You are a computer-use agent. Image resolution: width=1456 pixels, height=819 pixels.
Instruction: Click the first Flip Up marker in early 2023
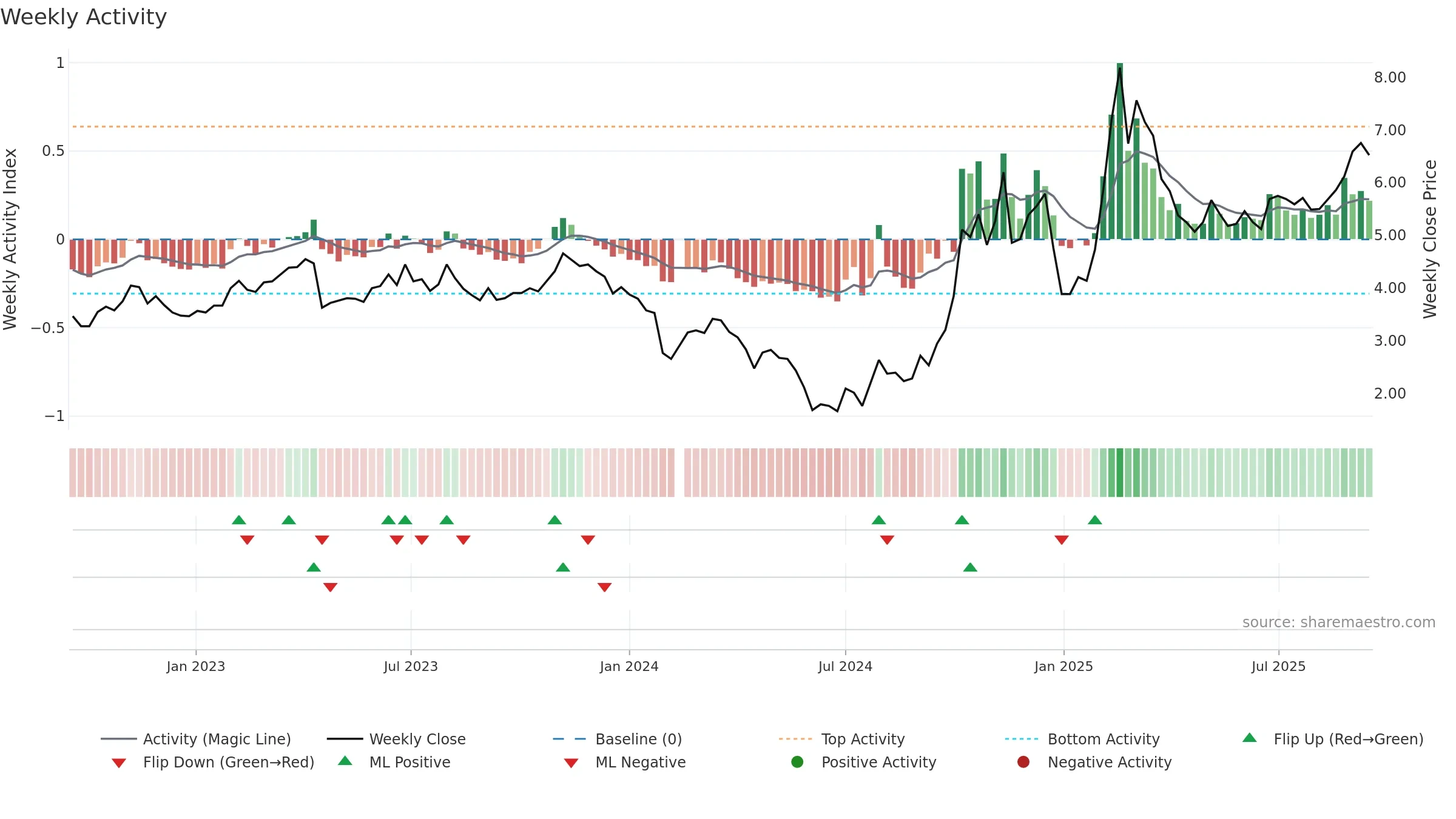coord(239,520)
